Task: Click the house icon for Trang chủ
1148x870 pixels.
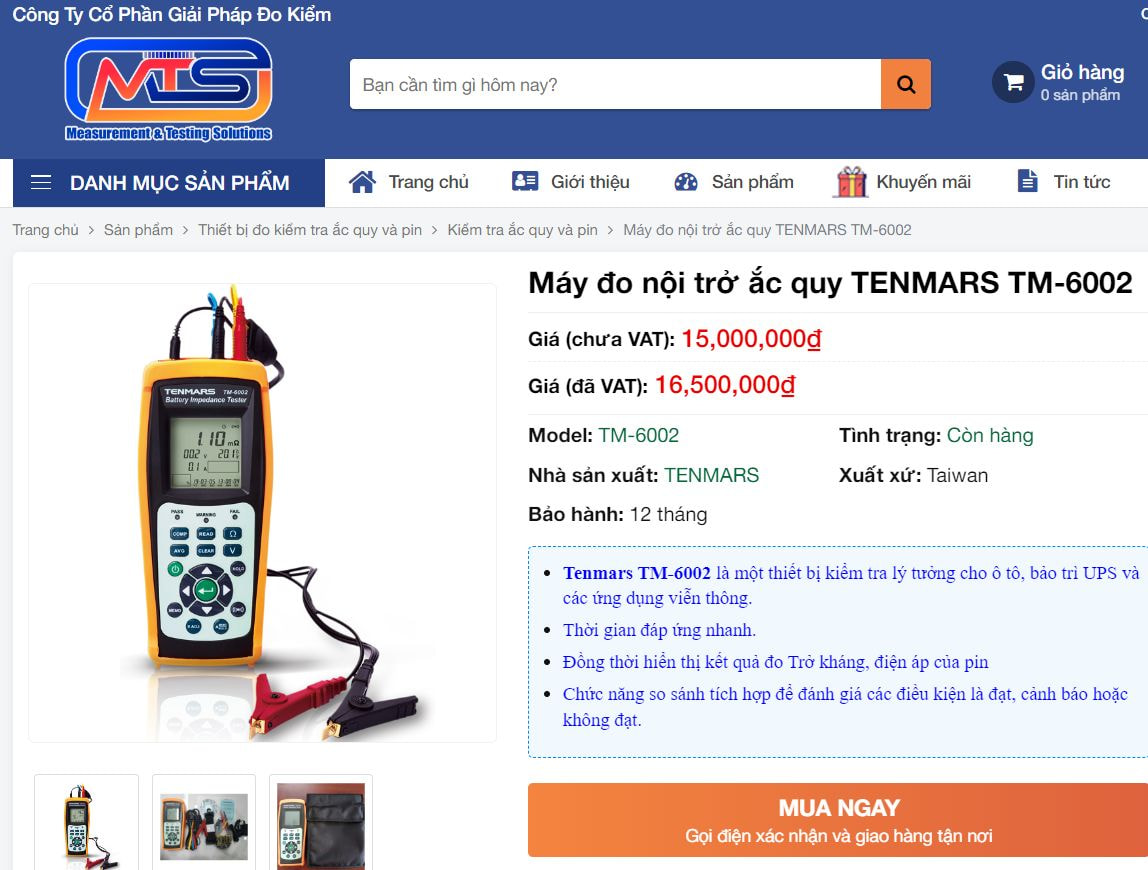Action: tap(362, 182)
